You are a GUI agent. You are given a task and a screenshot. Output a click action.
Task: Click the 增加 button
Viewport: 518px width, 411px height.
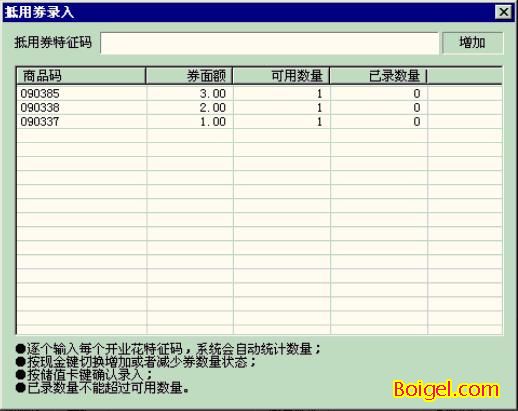tap(472, 43)
